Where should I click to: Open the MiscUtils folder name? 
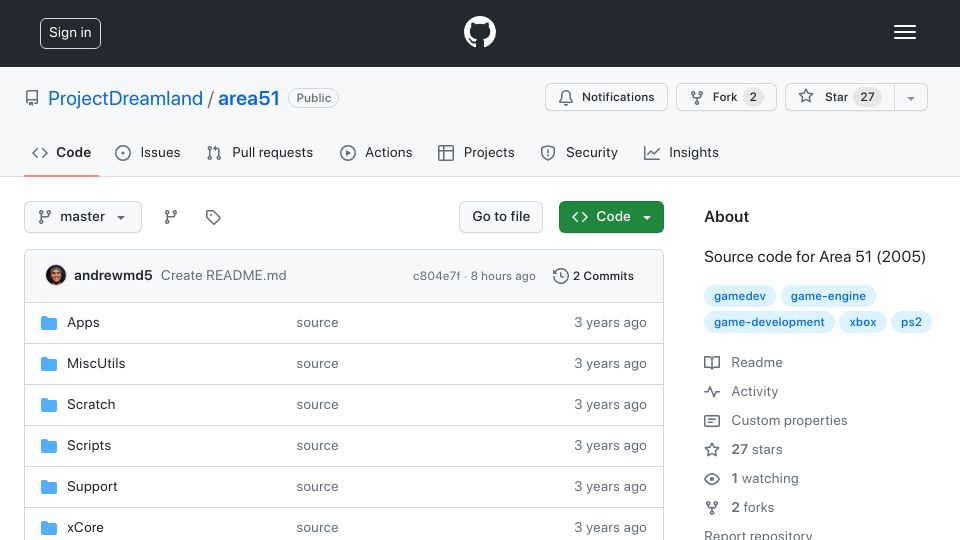point(96,364)
